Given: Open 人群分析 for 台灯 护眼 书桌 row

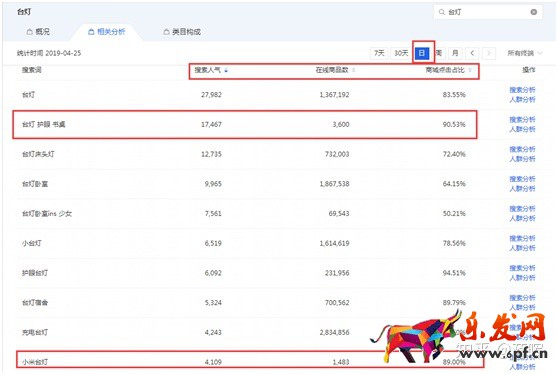Looking at the screenshot, I should pyautogui.click(x=522, y=129).
